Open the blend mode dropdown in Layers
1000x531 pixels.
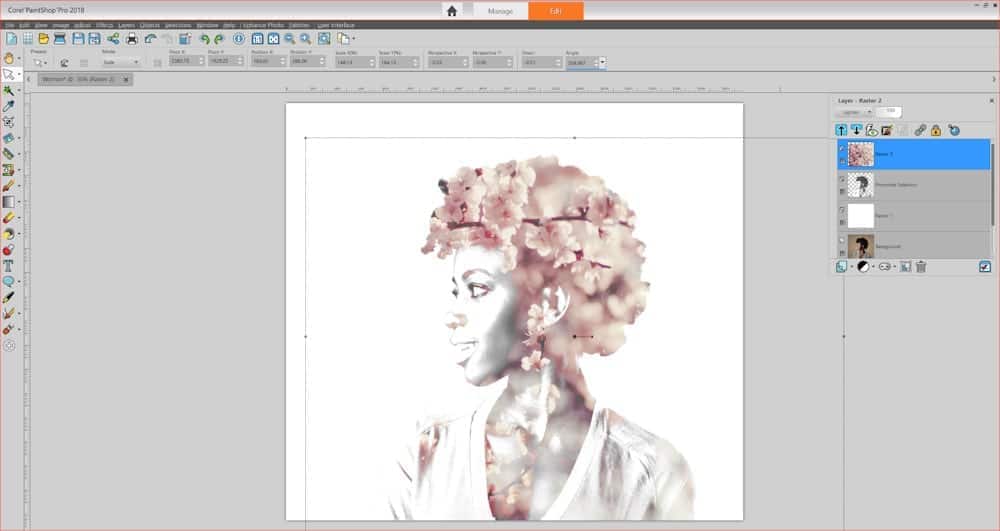point(856,112)
